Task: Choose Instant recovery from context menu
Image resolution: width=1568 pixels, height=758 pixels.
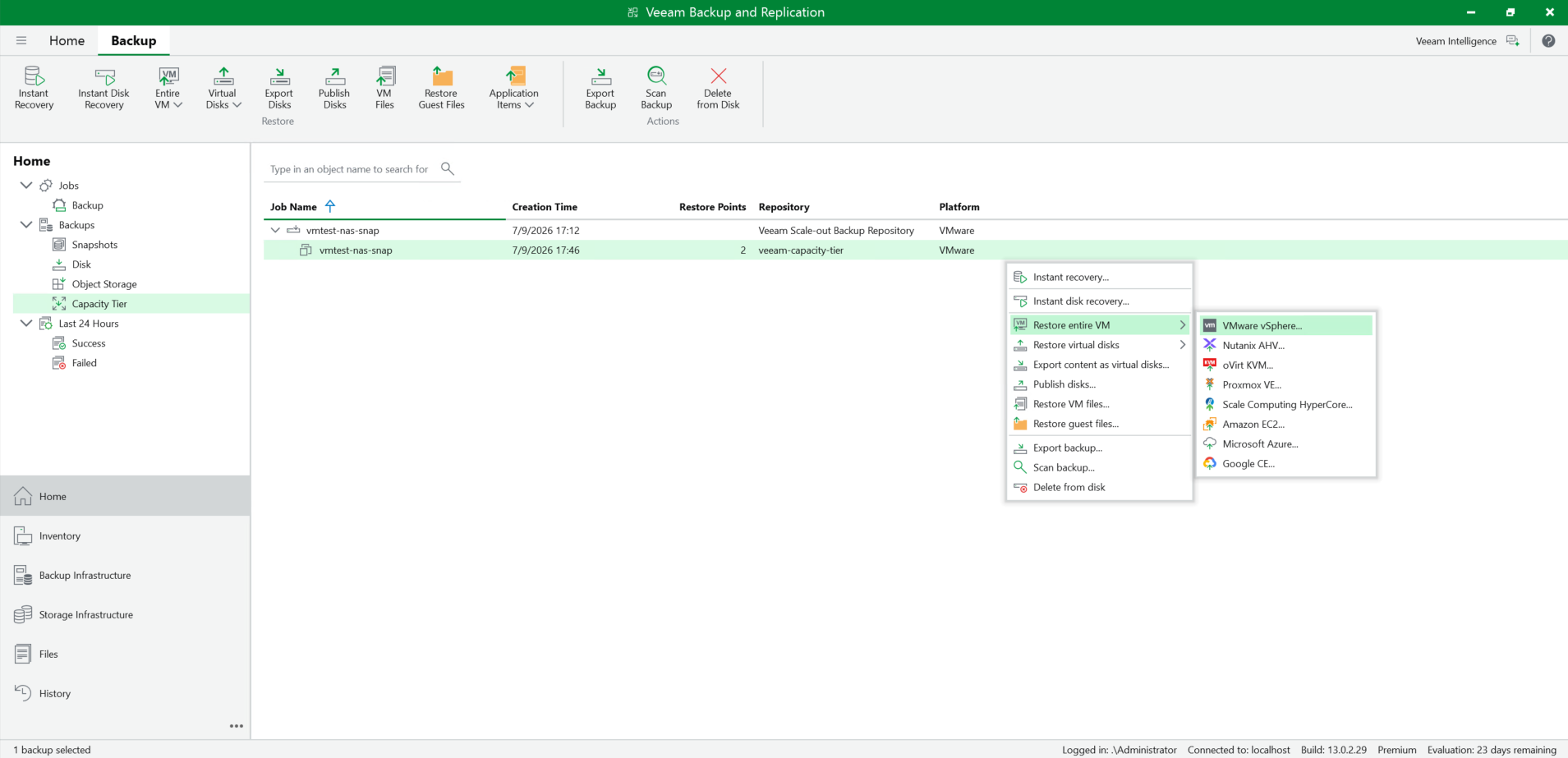Action: point(1100,277)
